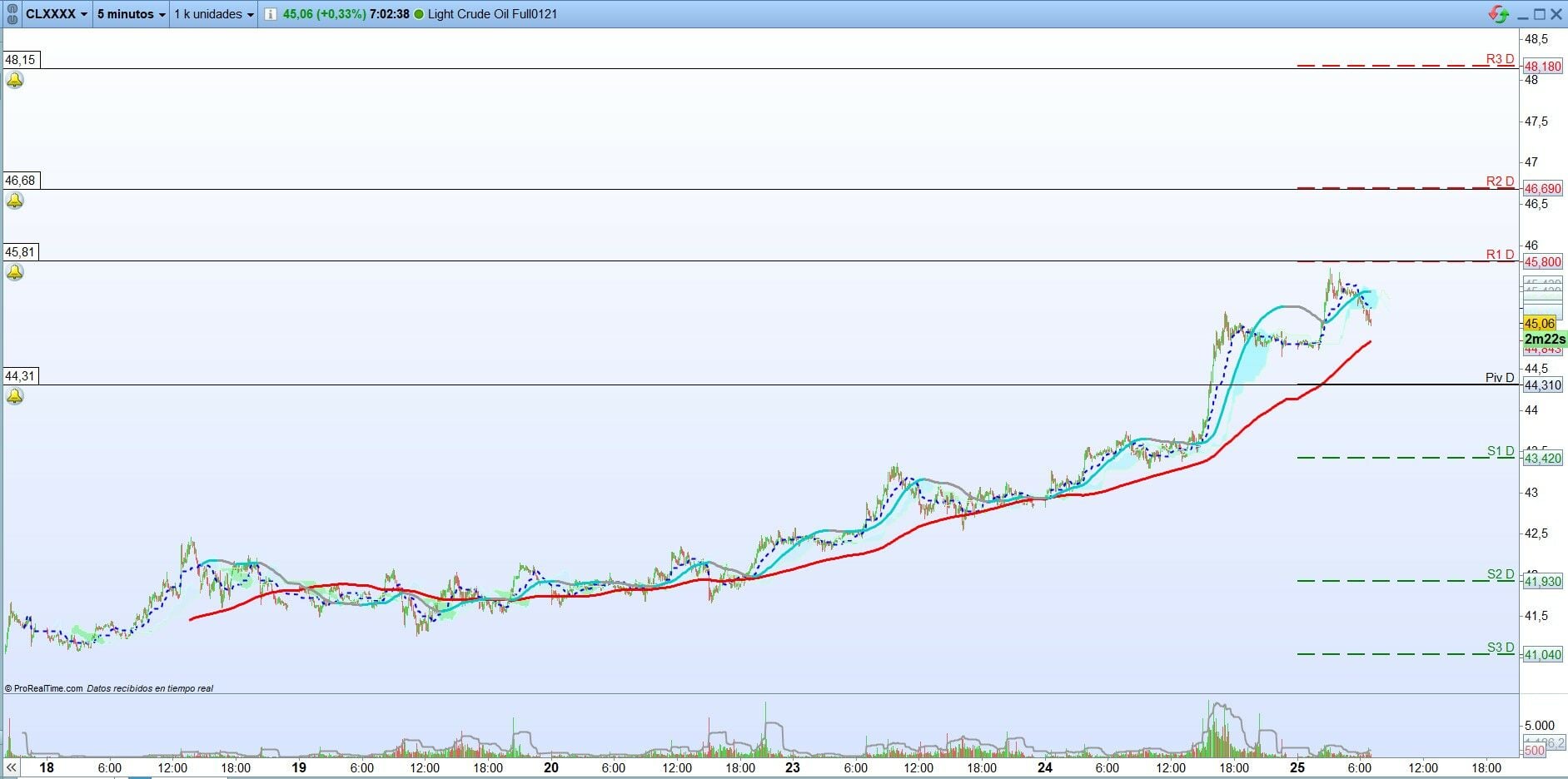Click the 2m22s candle countdown timer

1545,340
